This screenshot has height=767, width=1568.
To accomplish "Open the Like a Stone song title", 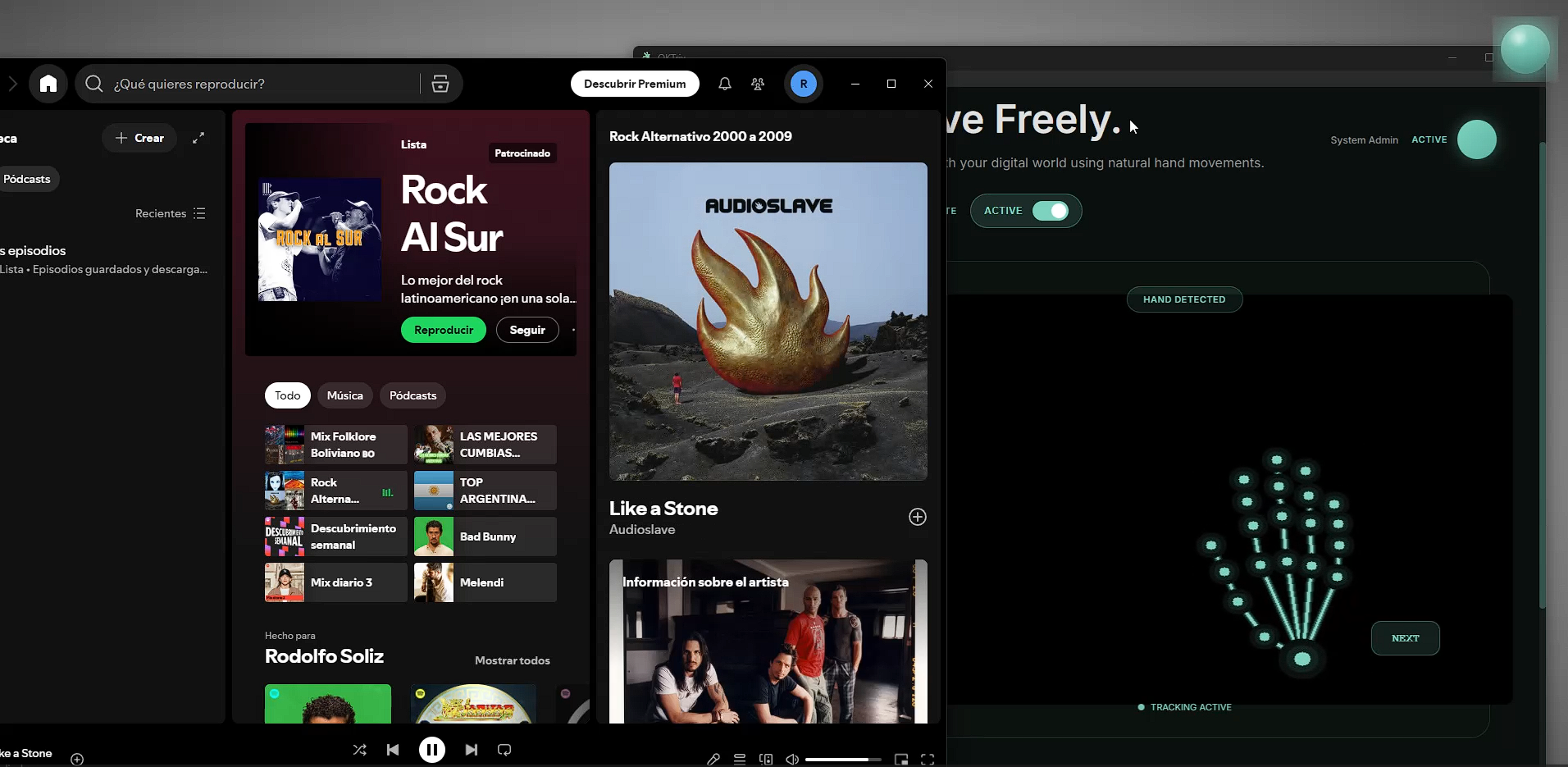I will click(x=663, y=509).
